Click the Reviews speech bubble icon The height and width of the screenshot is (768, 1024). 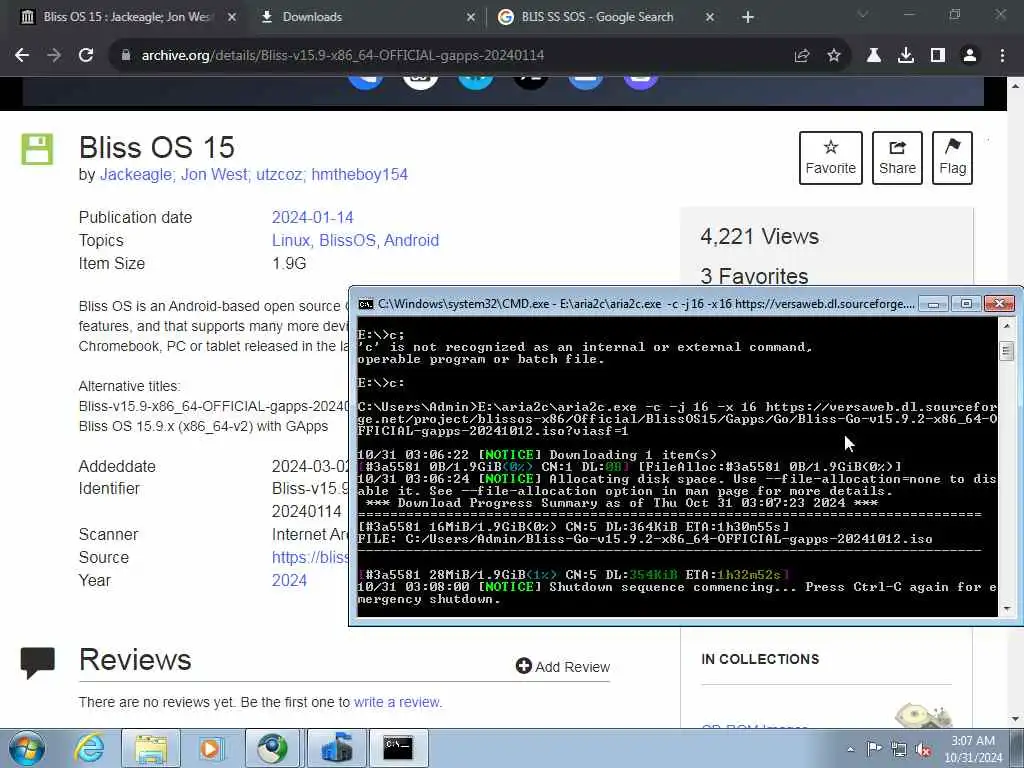37,663
